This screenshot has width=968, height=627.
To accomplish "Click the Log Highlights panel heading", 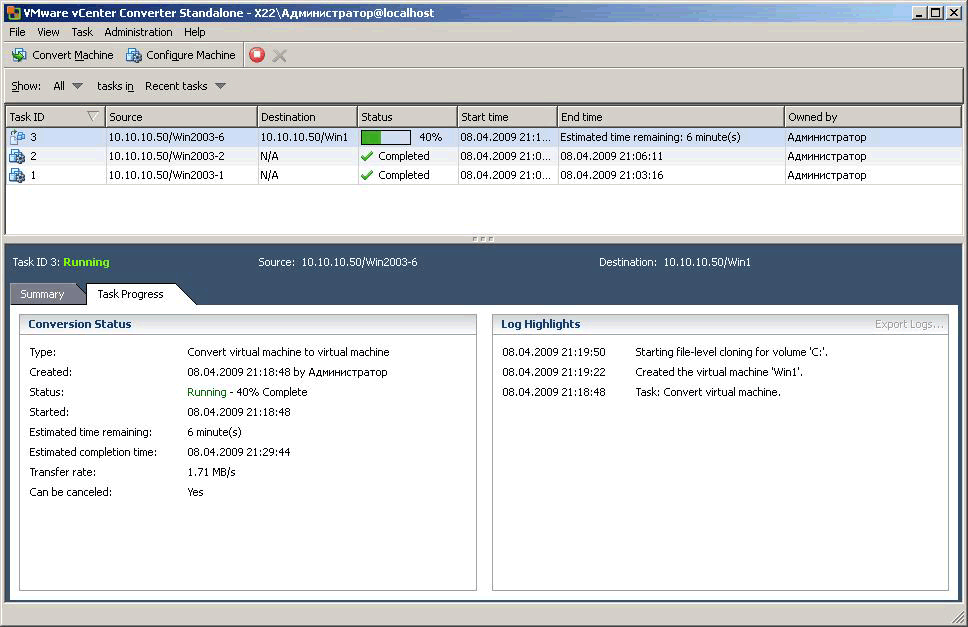I will click(541, 324).
